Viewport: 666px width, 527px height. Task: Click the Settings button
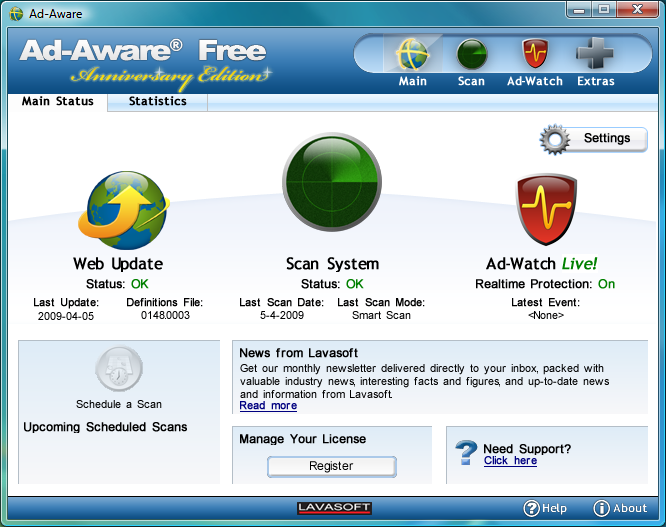click(x=594, y=139)
